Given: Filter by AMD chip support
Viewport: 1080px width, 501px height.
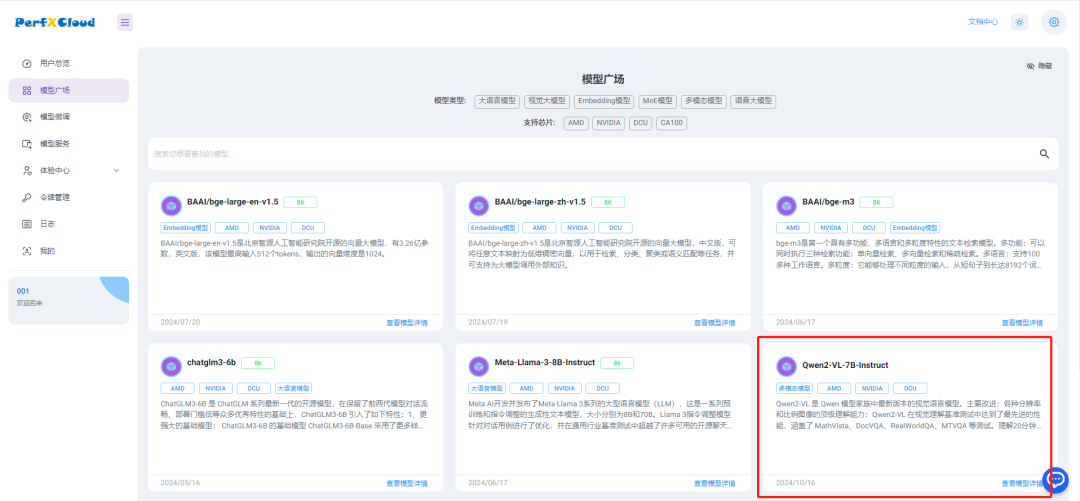Looking at the screenshot, I should (576, 123).
